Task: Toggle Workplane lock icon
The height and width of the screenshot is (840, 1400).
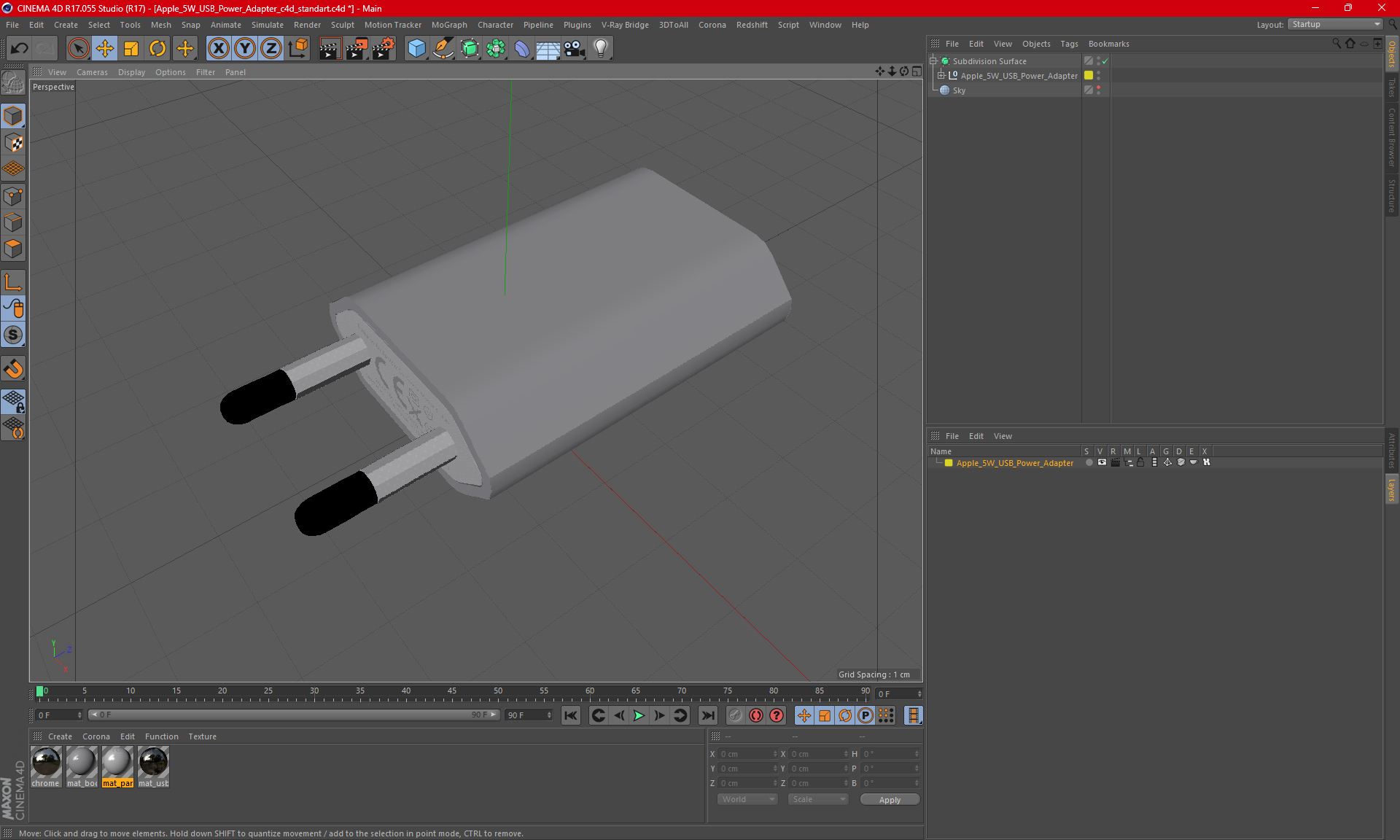Action: pyautogui.click(x=13, y=402)
